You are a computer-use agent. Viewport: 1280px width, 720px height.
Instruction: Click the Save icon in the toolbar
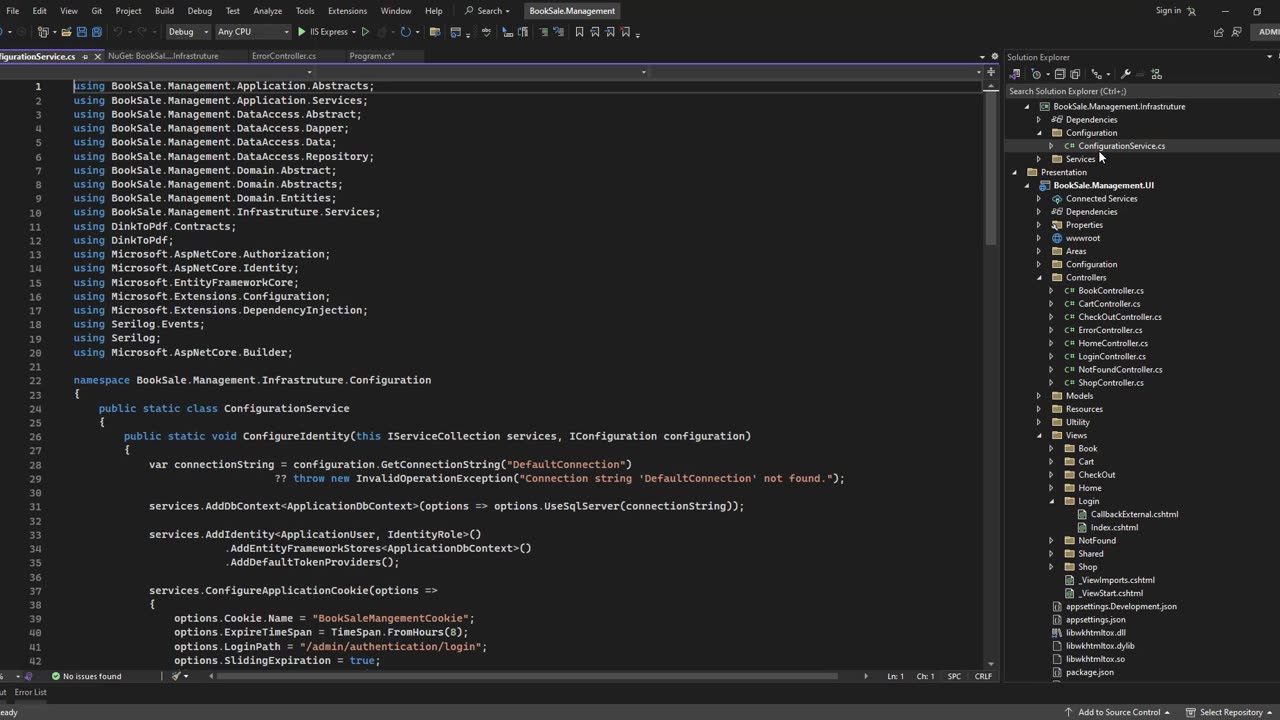(82, 32)
